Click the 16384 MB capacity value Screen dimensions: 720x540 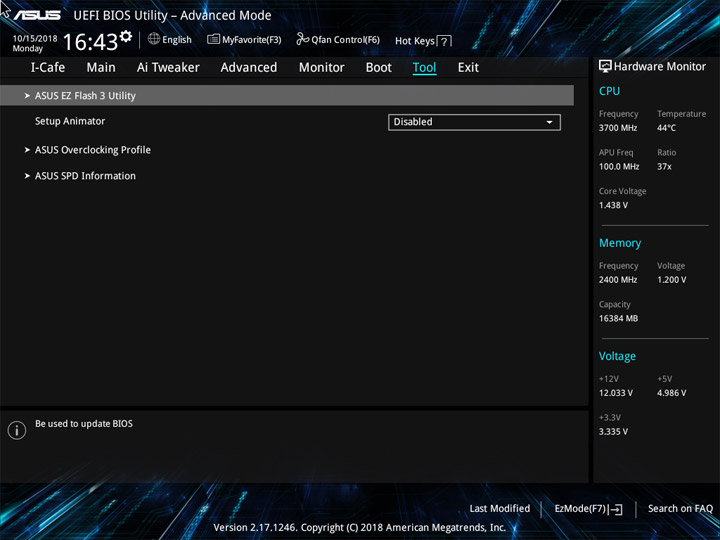[618, 318]
